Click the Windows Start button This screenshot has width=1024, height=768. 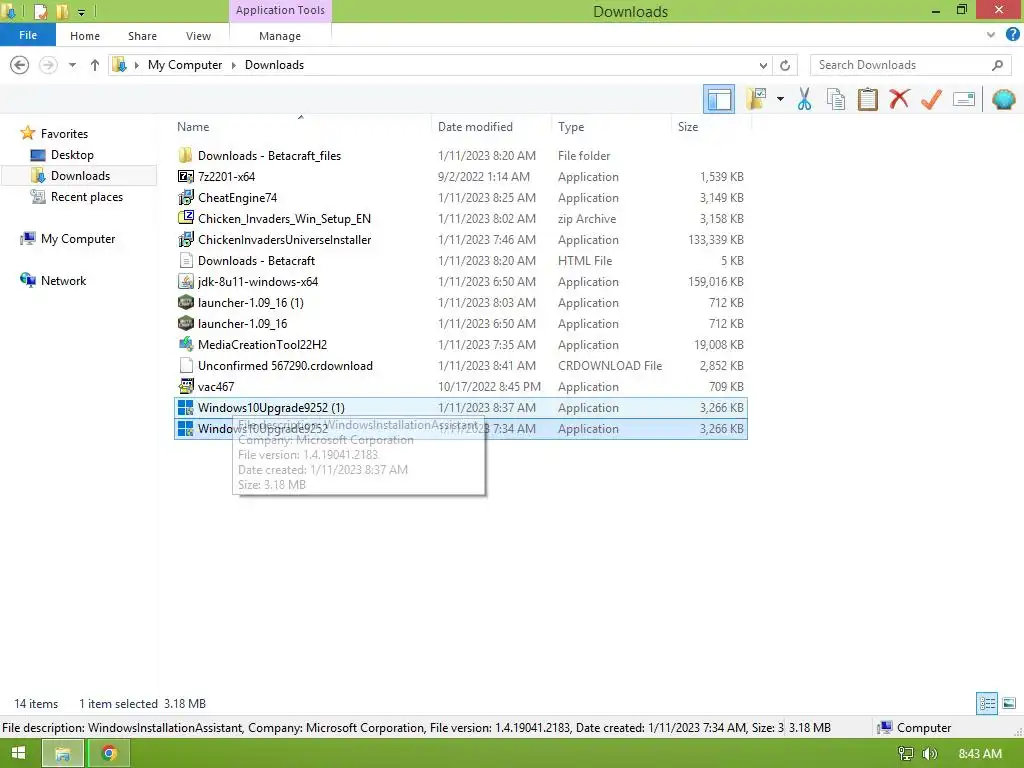click(x=18, y=753)
